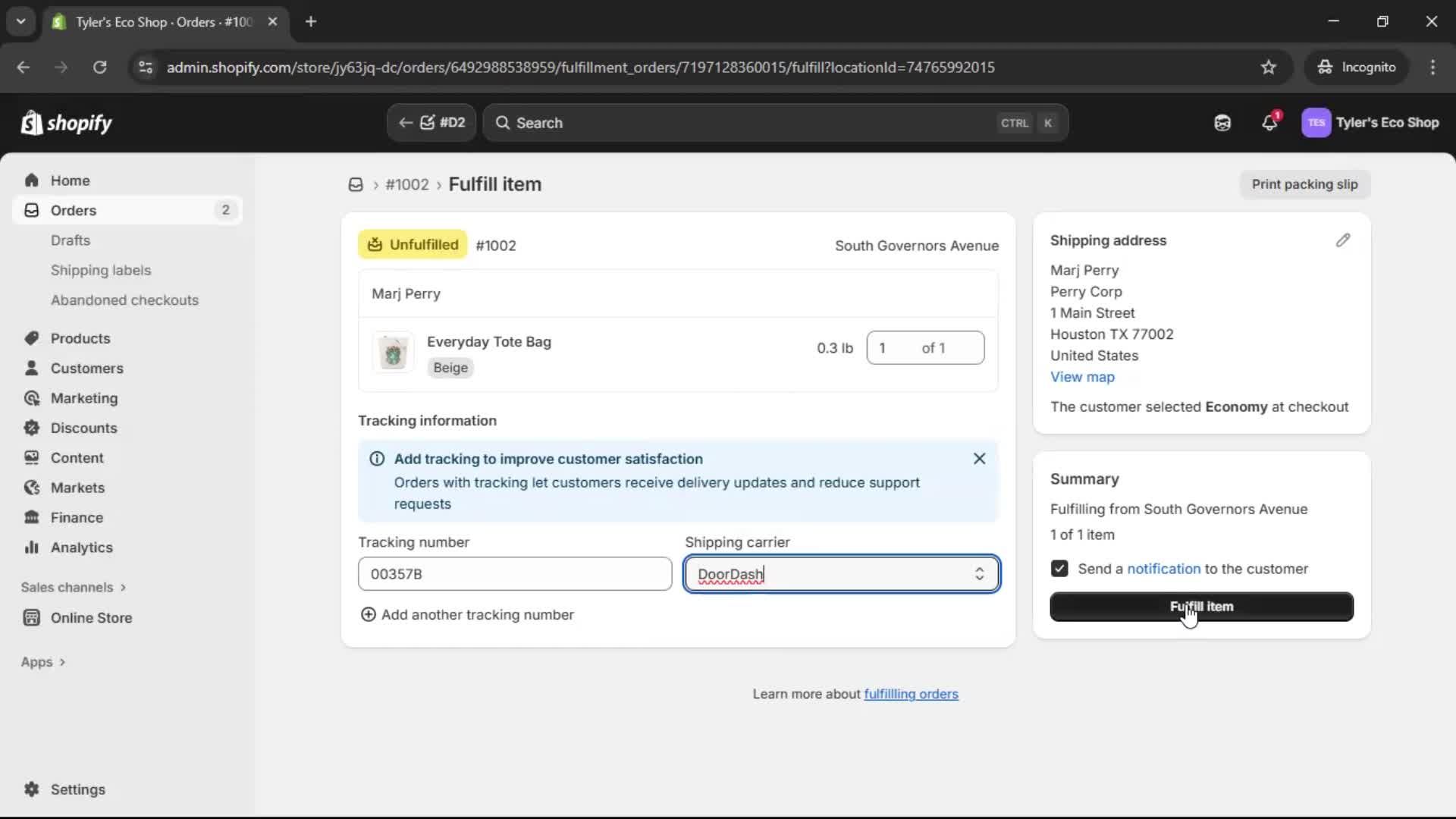Viewport: 1456px width, 819px height.
Task: Toggle the Marketing sidebar item
Action: click(x=85, y=398)
